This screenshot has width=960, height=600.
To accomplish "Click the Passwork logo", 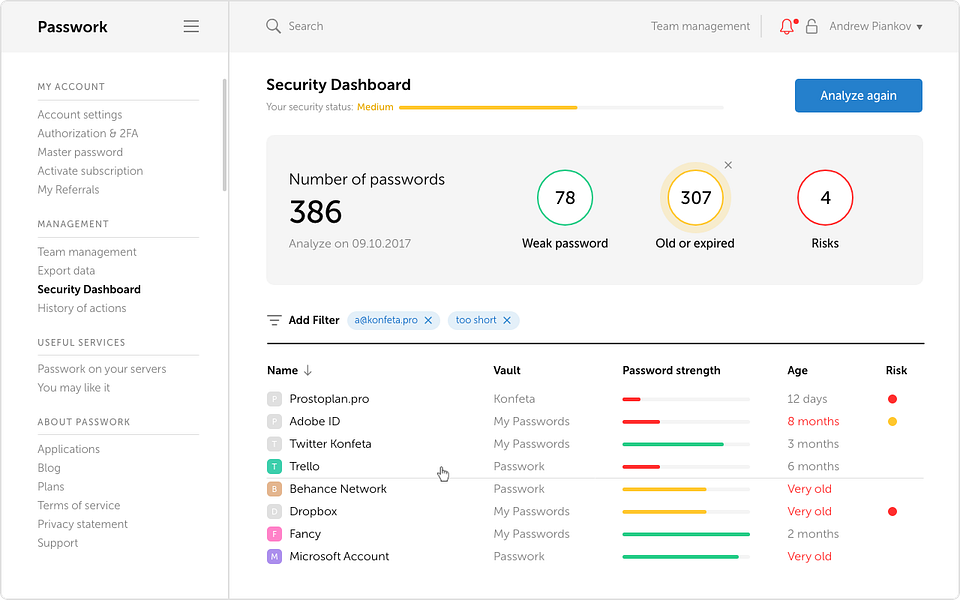I will pos(72,27).
